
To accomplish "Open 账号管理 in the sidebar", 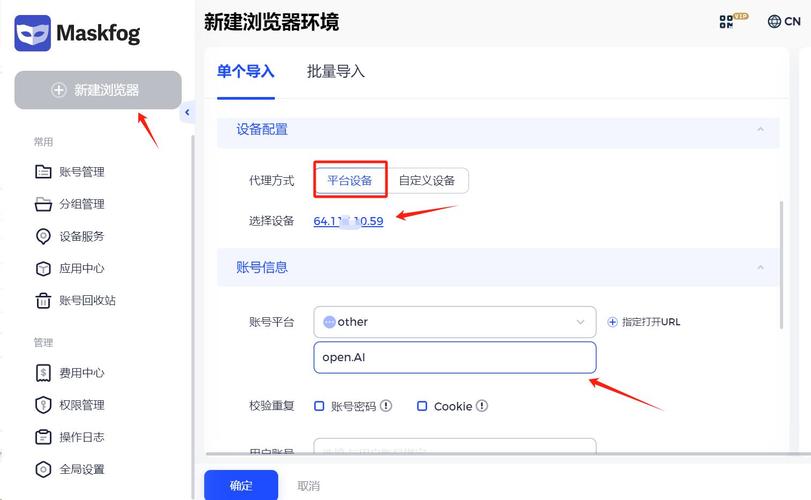I will 82,172.
